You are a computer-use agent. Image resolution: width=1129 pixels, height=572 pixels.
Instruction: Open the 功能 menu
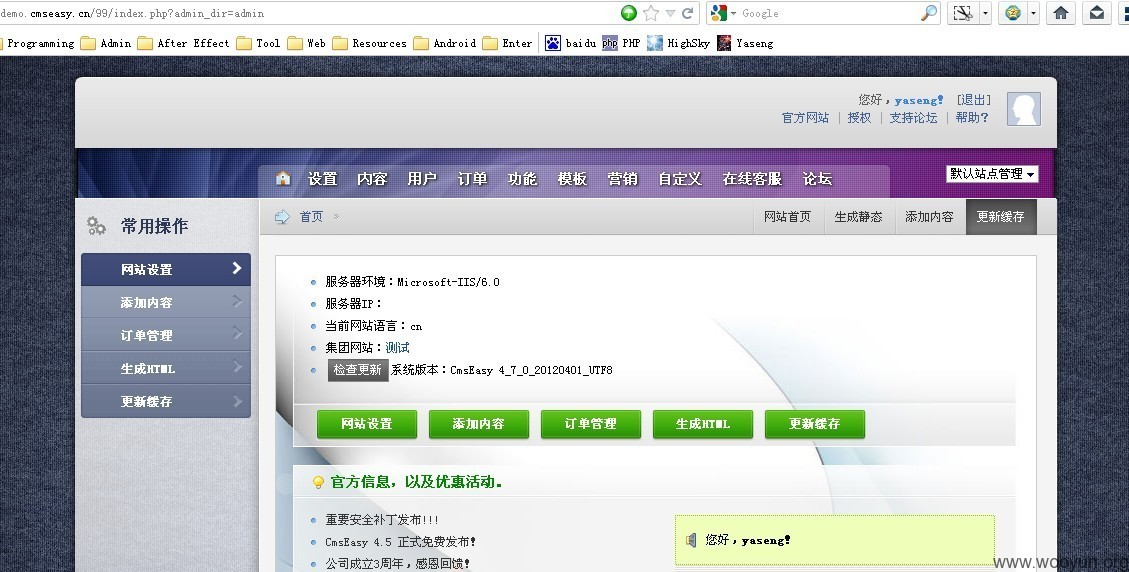click(522, 179)
